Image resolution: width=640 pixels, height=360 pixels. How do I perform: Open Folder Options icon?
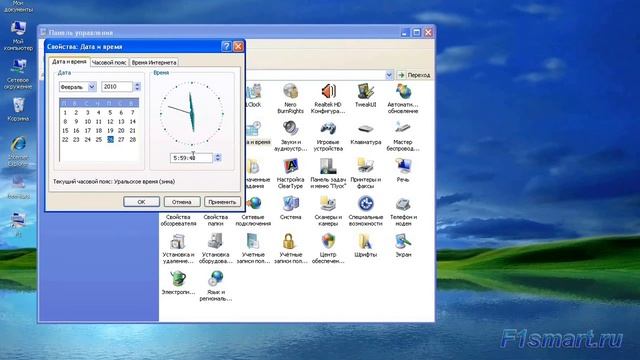coord(216,220)
